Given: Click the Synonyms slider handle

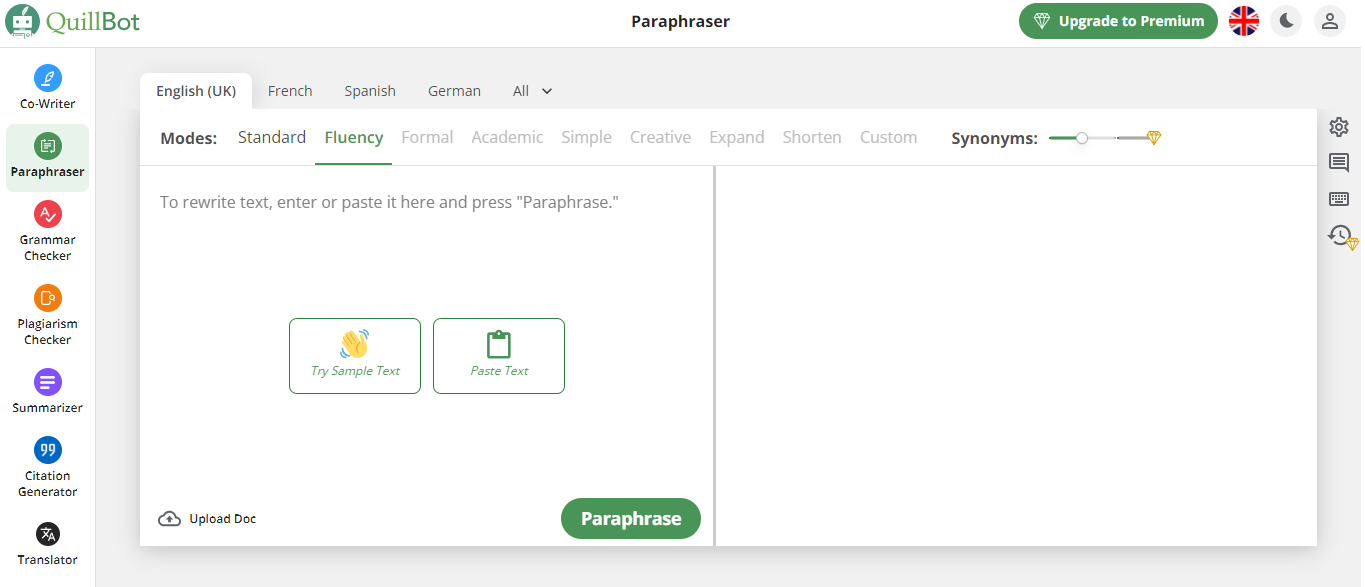Looking at the screenshot, I should tap(1081, 138).
